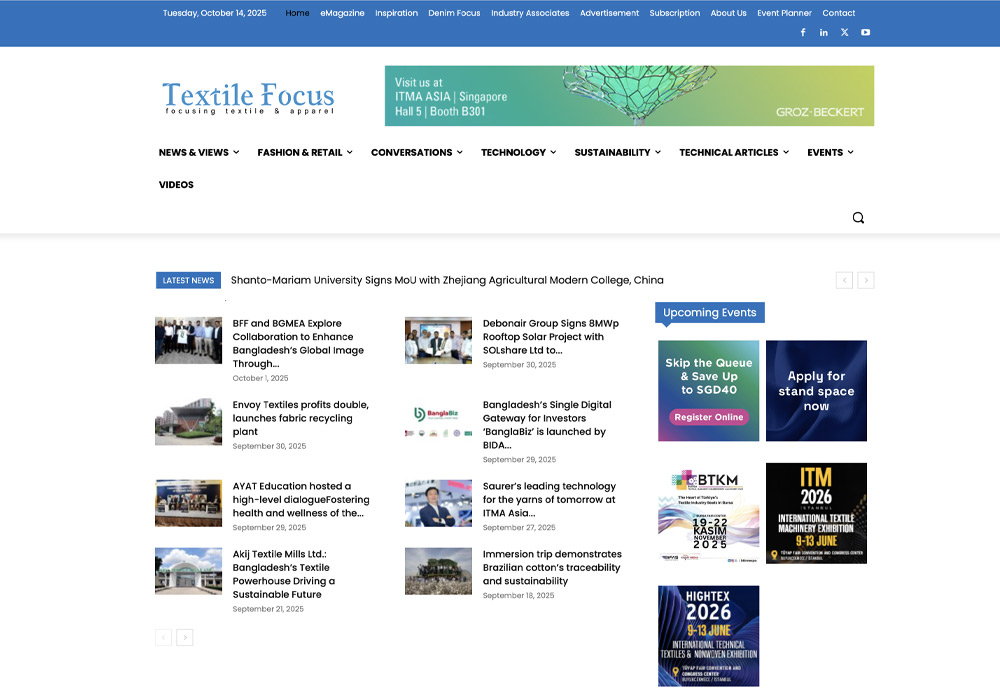The height and width of the screenshot is (698, 1000).
Task: Open the Groz-Beckert ITMA ASIA banner
Action: coord(629,96)
